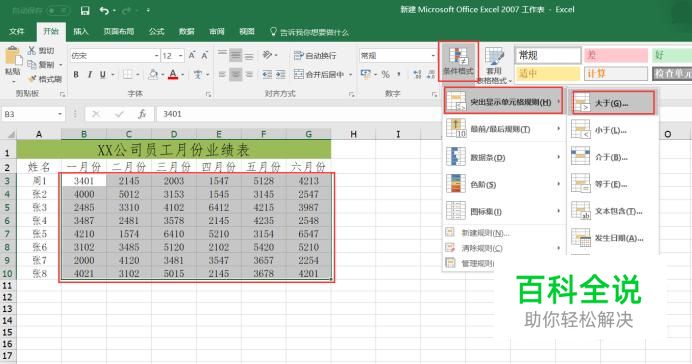Click the cell borders icon
Viewport: 692px width, 364px height.
(128, 75)
